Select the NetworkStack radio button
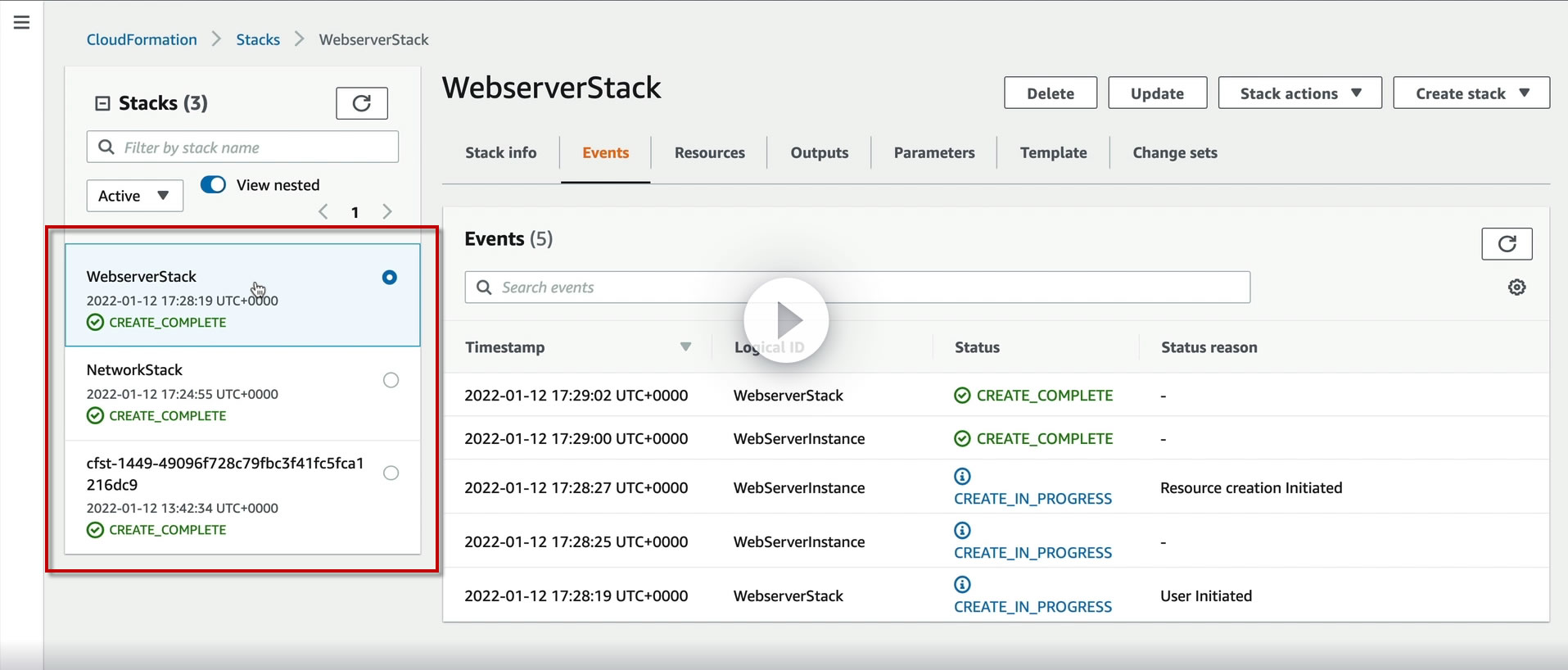 [391, 380]
